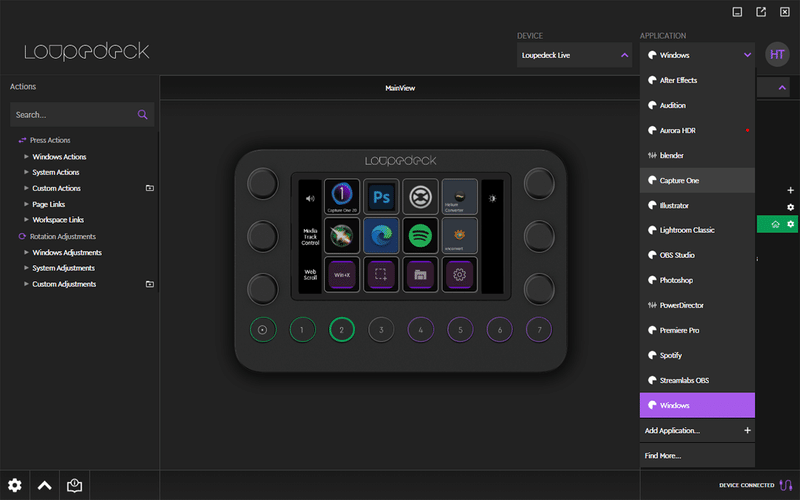Click the Win+X purple device button
Viewport: 800px width, 500px height.
tap(342, 274)
